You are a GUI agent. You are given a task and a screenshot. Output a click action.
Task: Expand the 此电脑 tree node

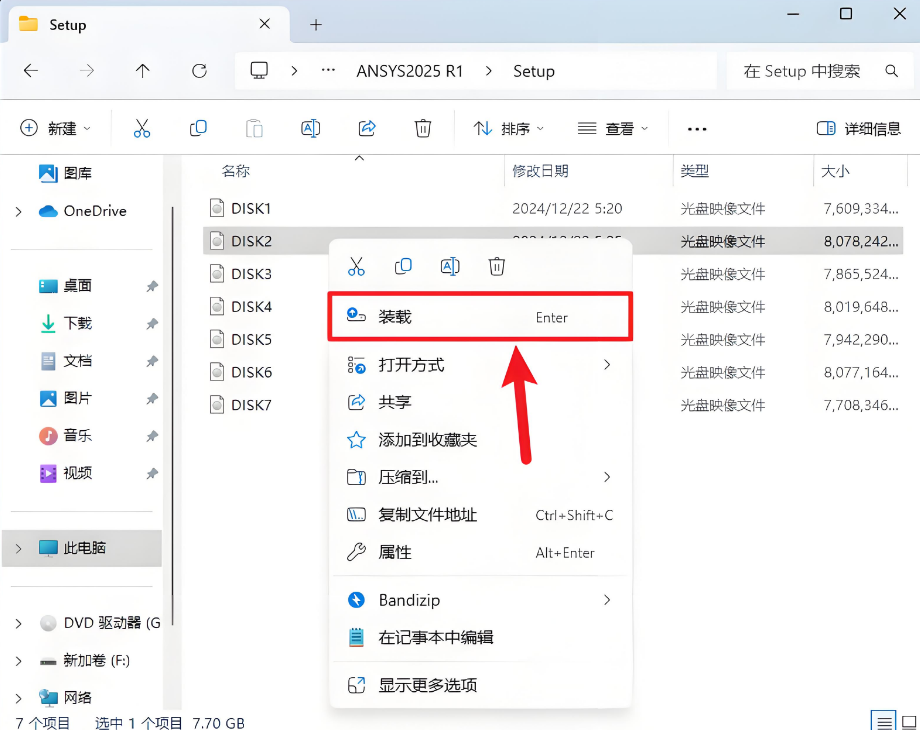tap(18, 548)
